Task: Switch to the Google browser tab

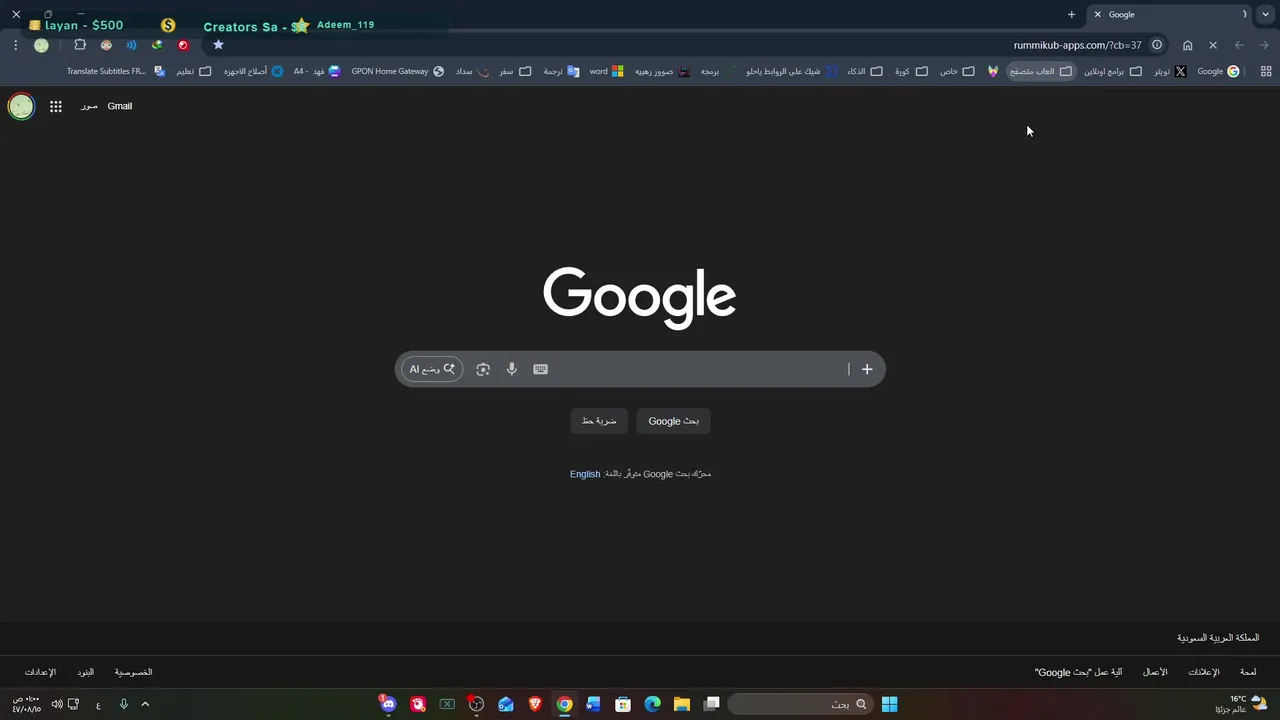Action: point(1170,15)
